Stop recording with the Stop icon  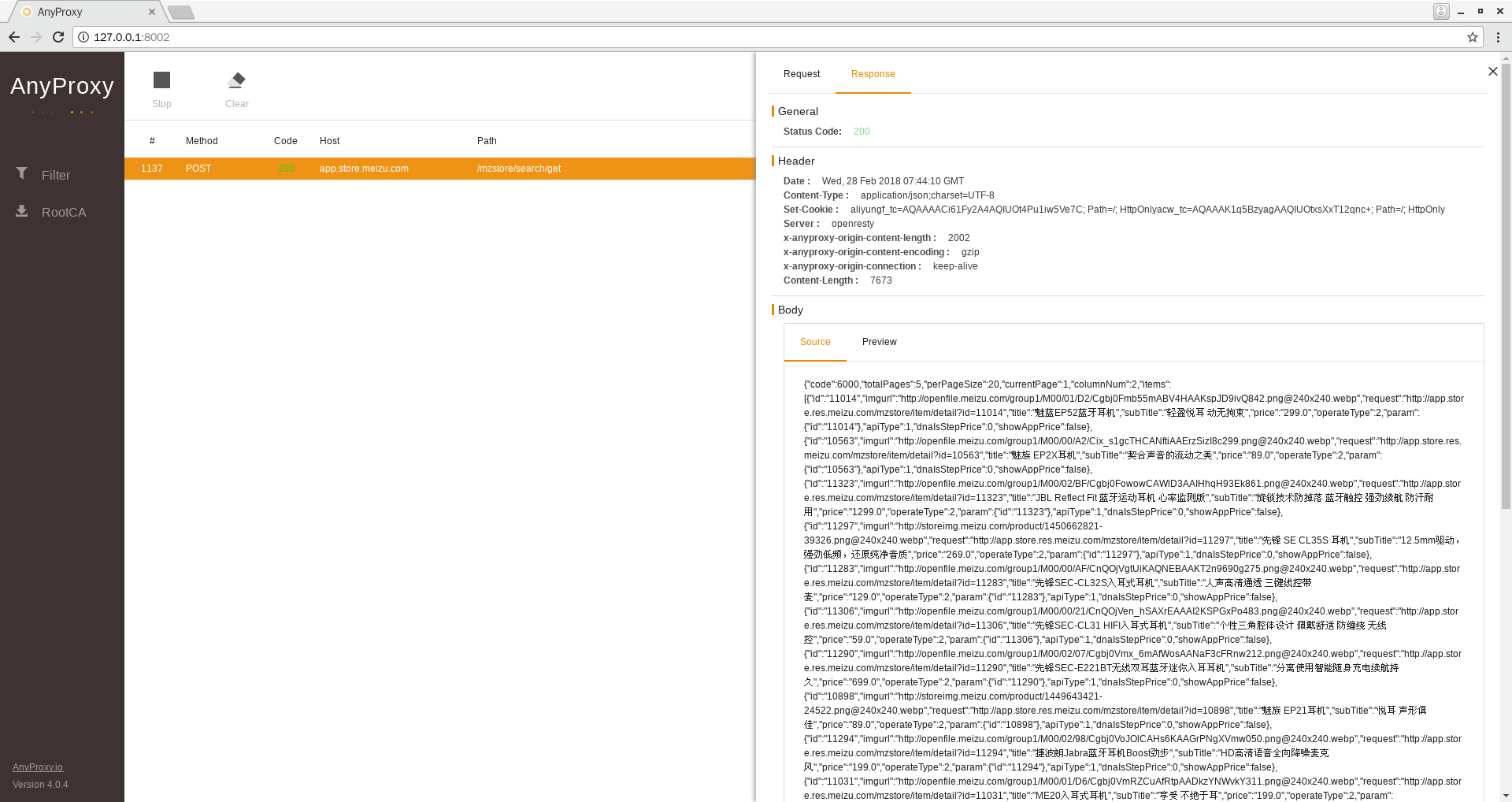[x=161, y=80]
